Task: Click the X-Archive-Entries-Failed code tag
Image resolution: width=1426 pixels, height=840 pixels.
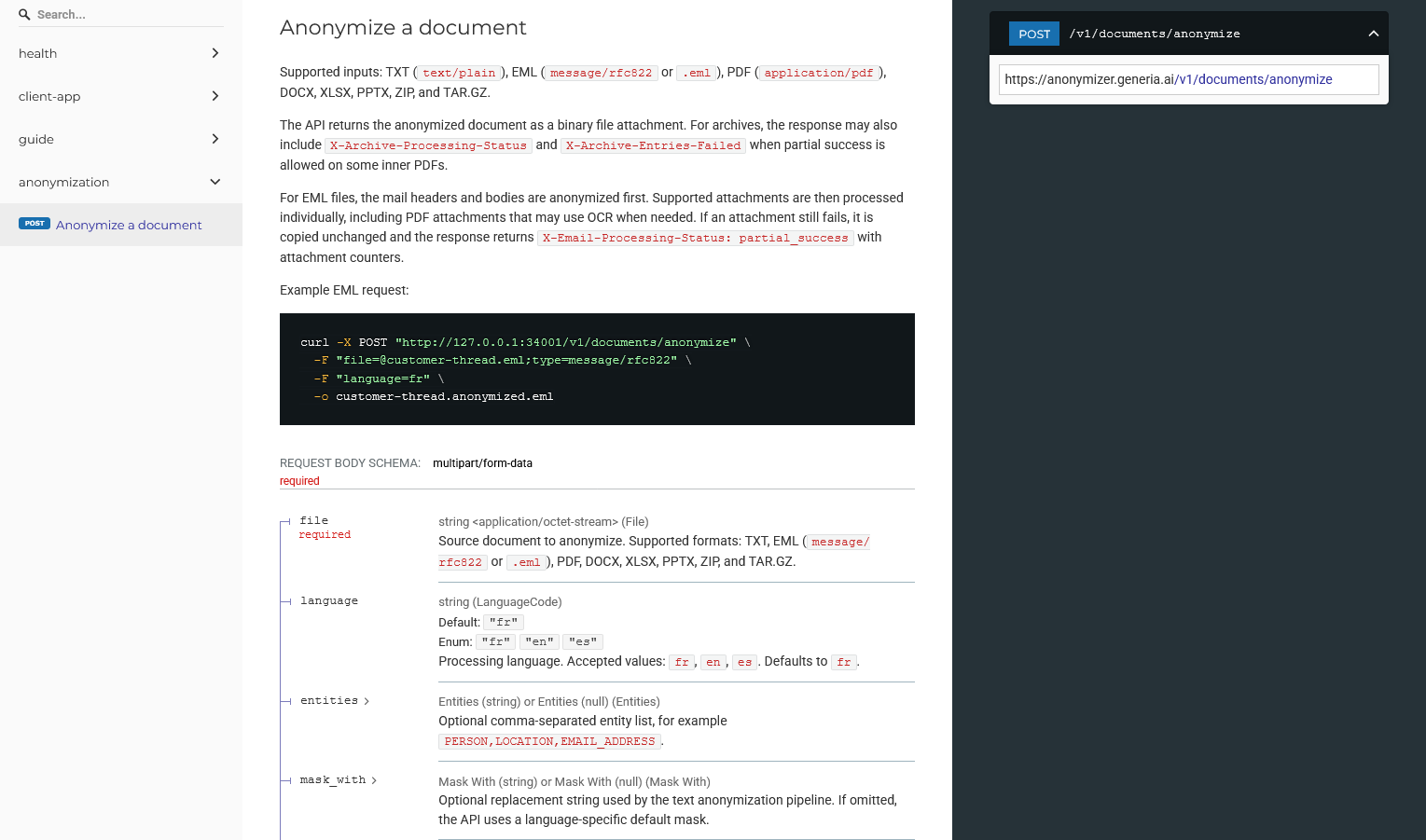Action: (653, 145)
